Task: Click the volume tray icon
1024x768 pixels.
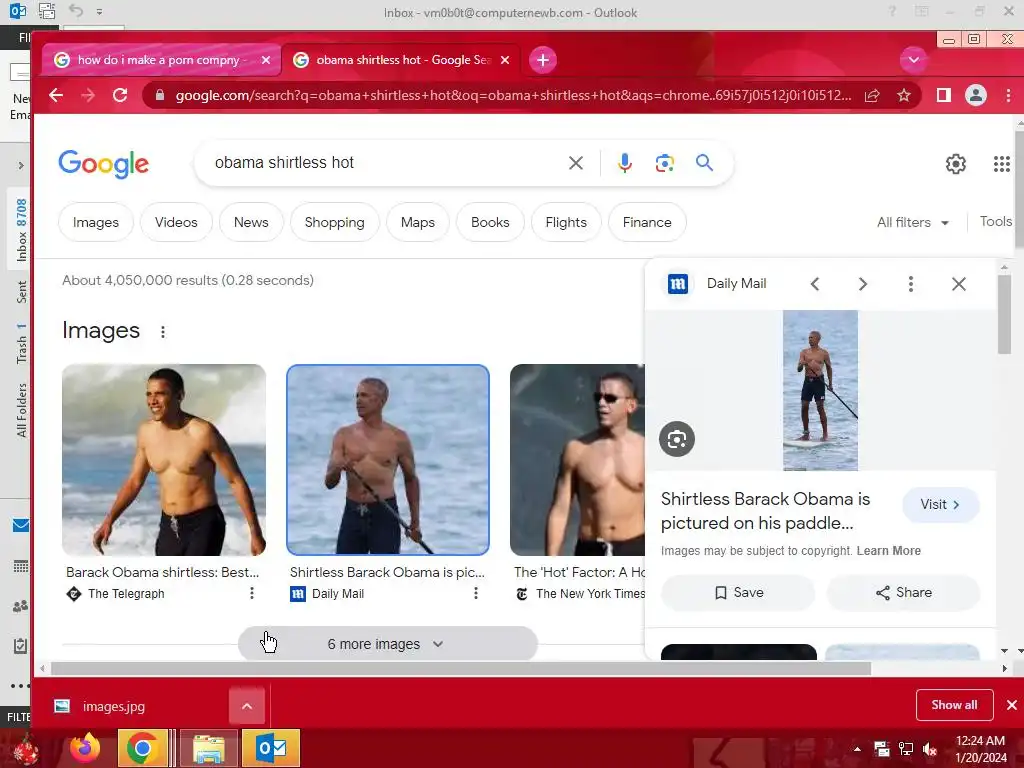Action: click(929, 749)
